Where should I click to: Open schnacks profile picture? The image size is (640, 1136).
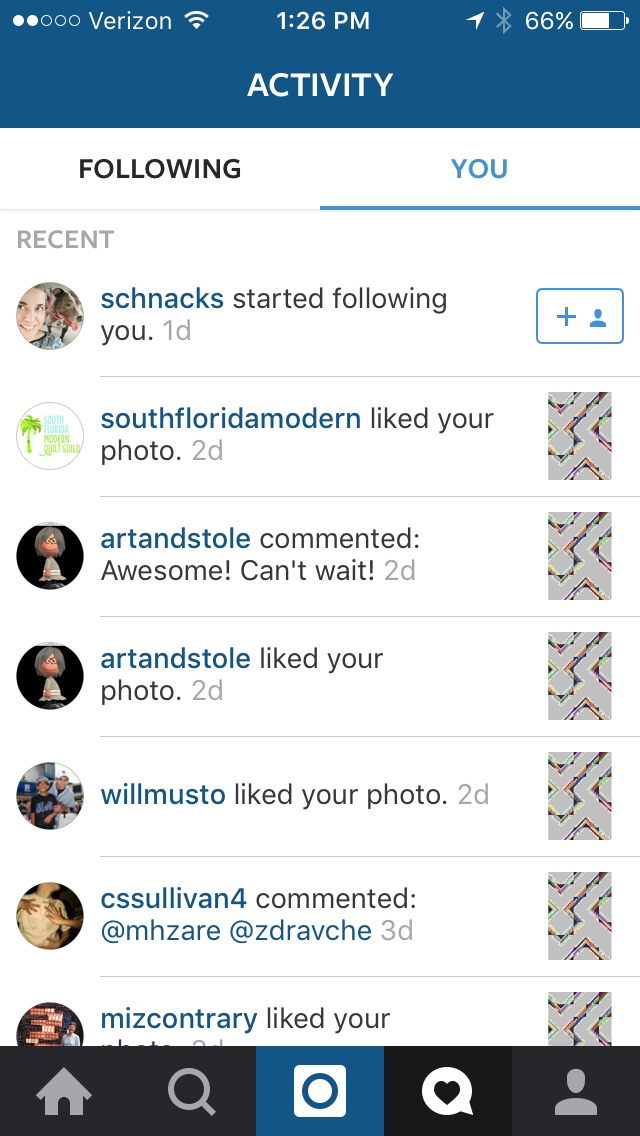[x=50, y=316]
